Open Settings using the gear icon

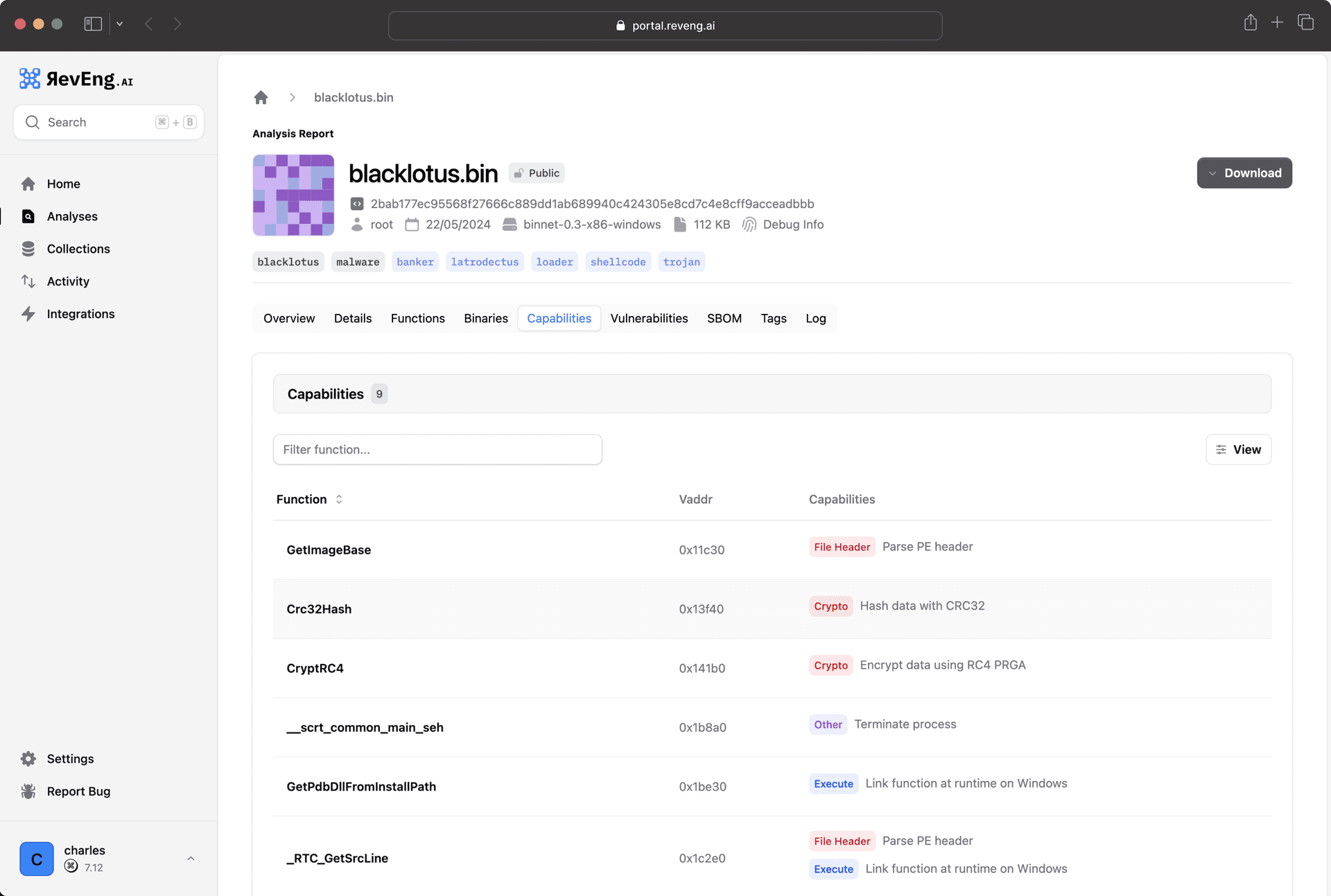(x=29, y=759)
